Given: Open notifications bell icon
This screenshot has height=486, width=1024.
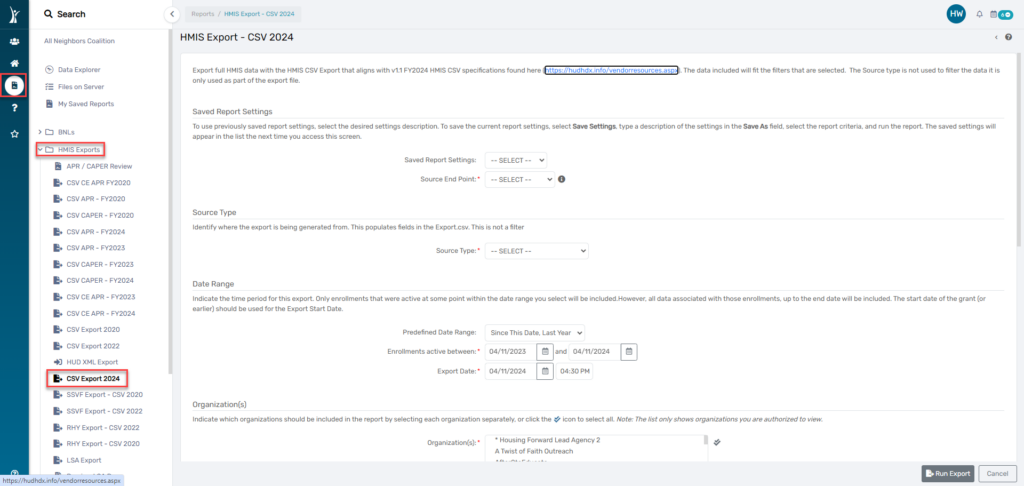Looking at the screenshot, I should [x=980, y=14].
